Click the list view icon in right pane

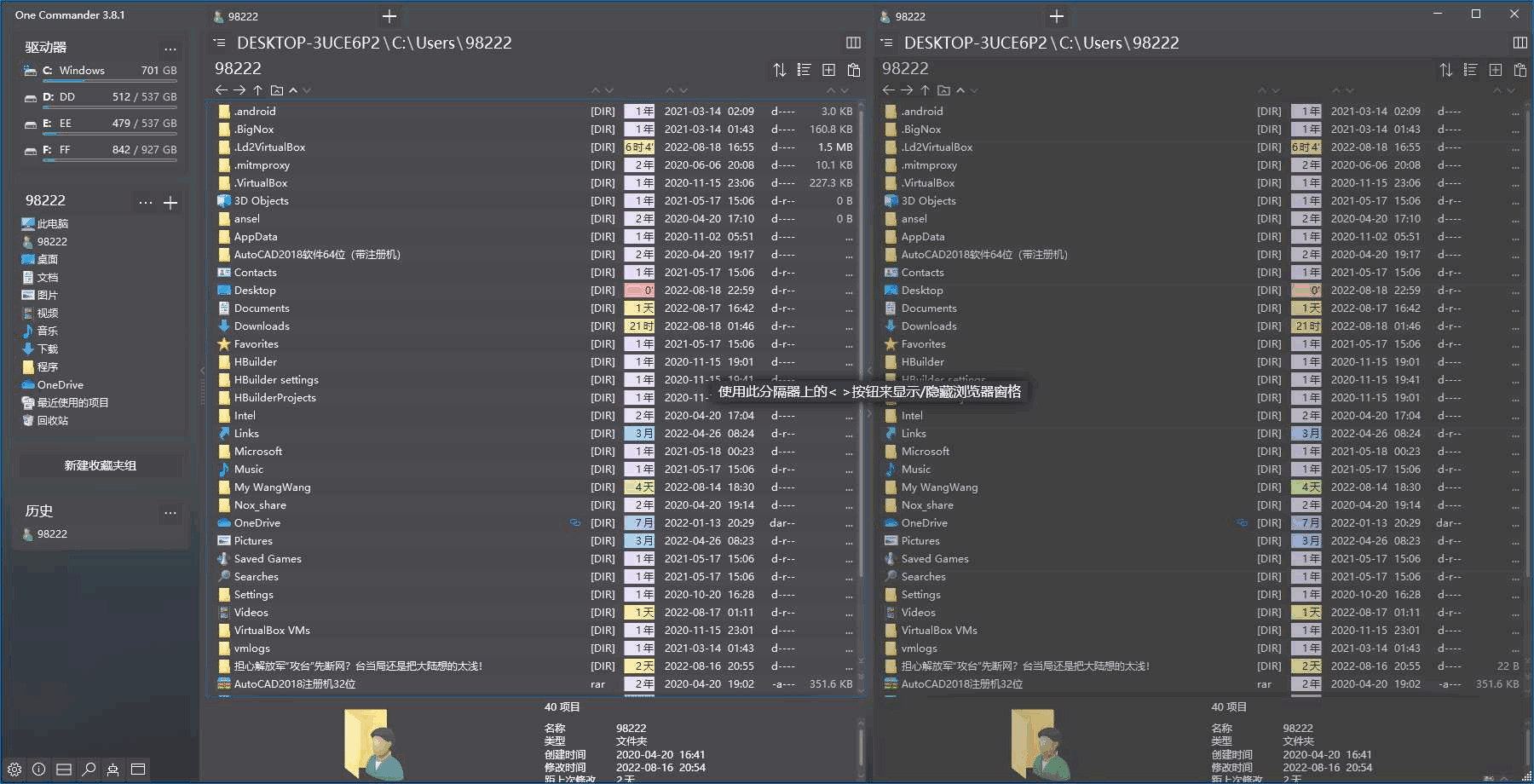pos(1470,70)
